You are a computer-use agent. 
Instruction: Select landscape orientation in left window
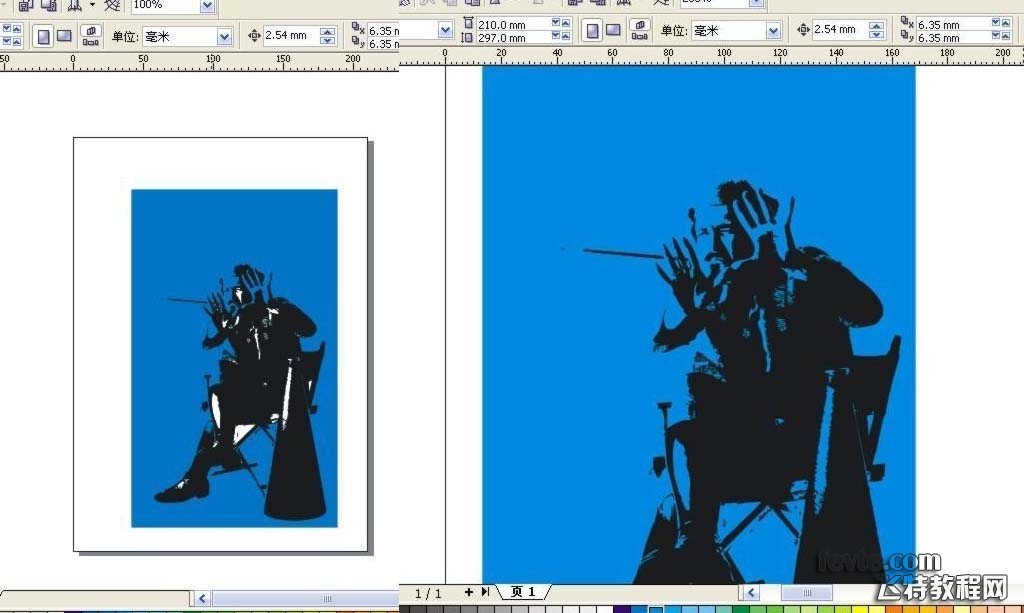pyautogui.click(x=64, y=36)
